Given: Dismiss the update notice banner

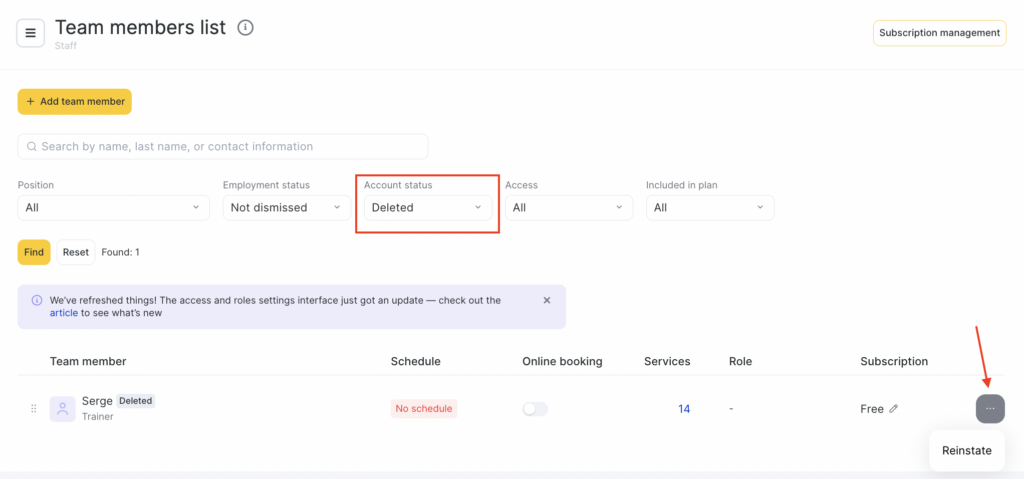Looking at the screenshot, I should [x=547, y=300].
